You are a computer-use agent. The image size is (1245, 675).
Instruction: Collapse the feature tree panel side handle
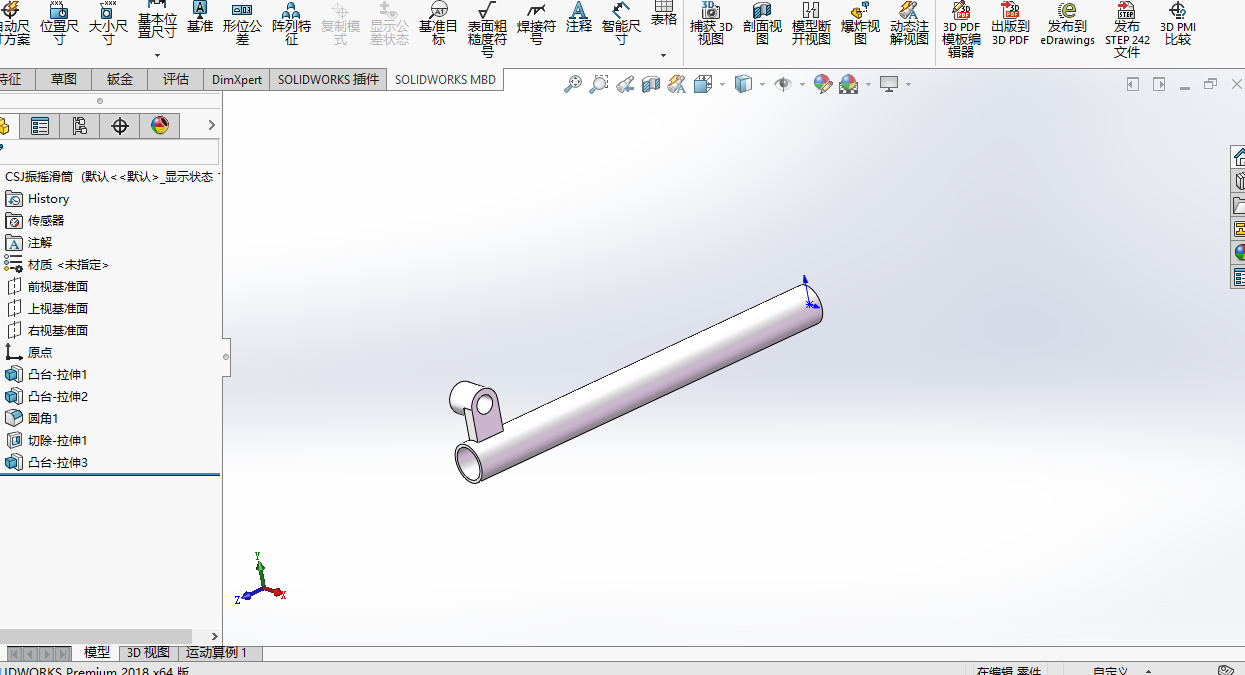[x=226, y=357]
